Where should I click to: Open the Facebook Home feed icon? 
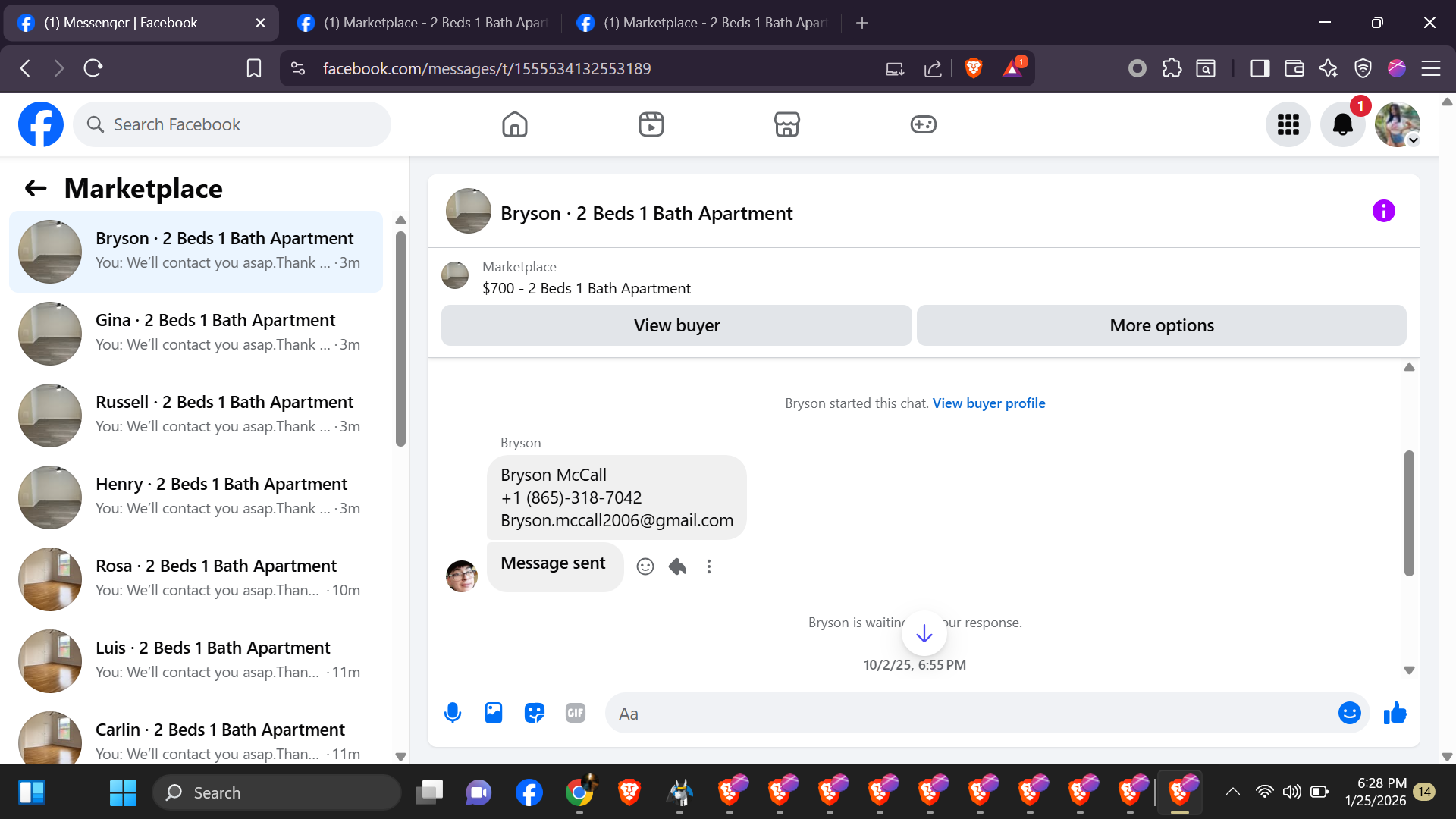tap(515, 124)
